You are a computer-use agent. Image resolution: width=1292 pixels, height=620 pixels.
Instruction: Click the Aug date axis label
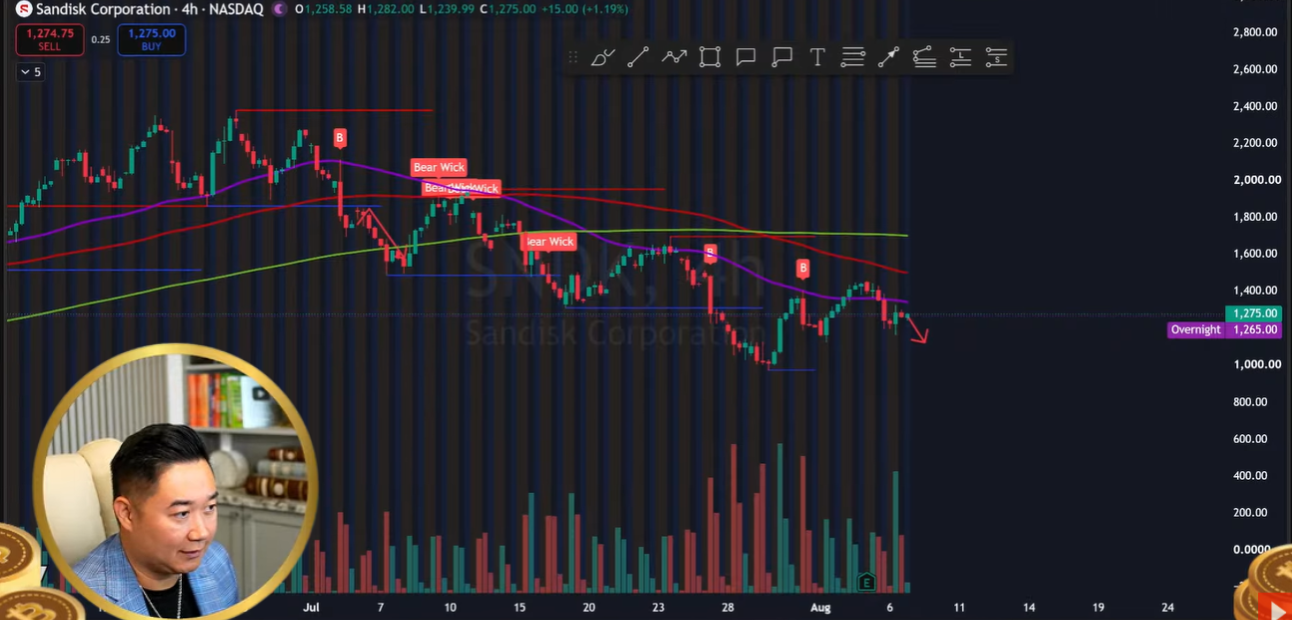coord(820,607)
